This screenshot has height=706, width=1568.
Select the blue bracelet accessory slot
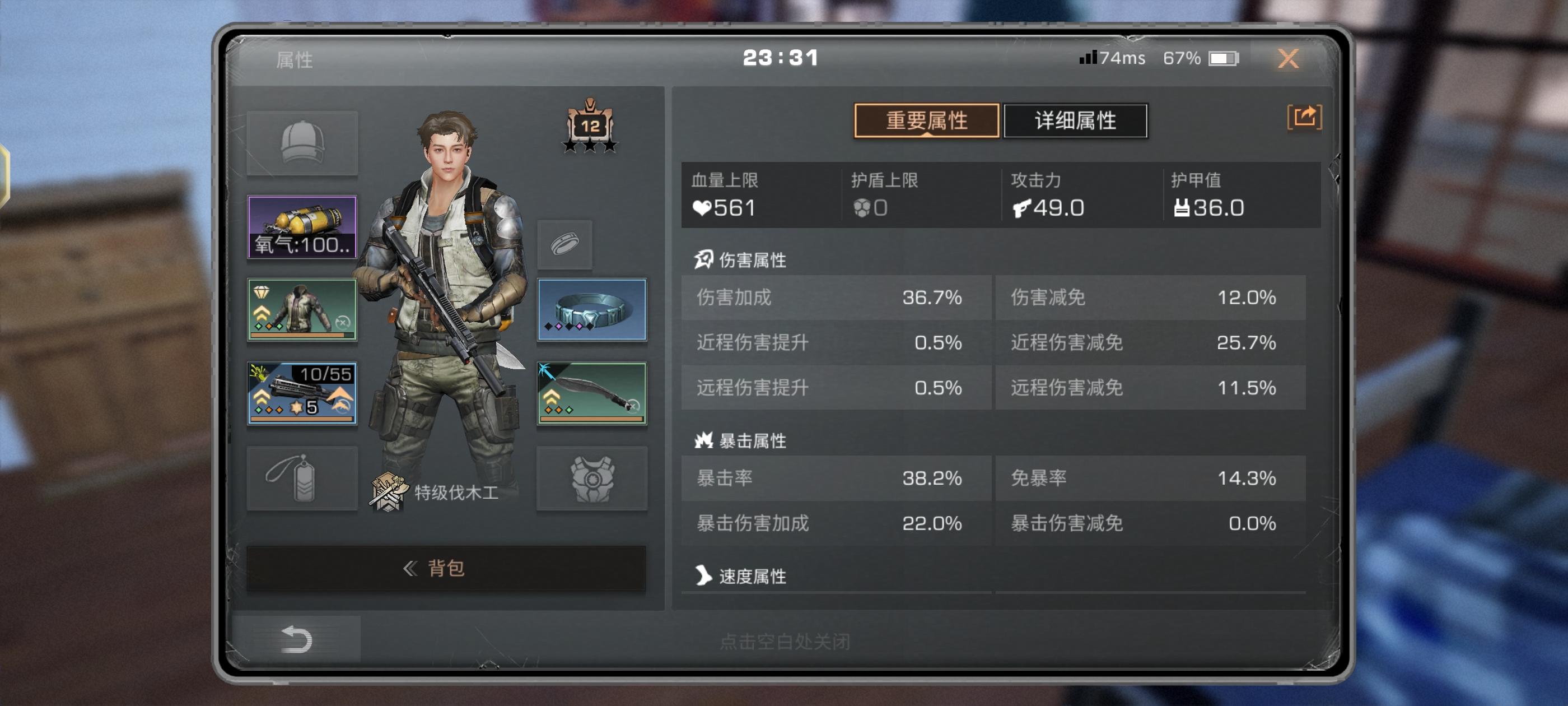click(592, 309)
